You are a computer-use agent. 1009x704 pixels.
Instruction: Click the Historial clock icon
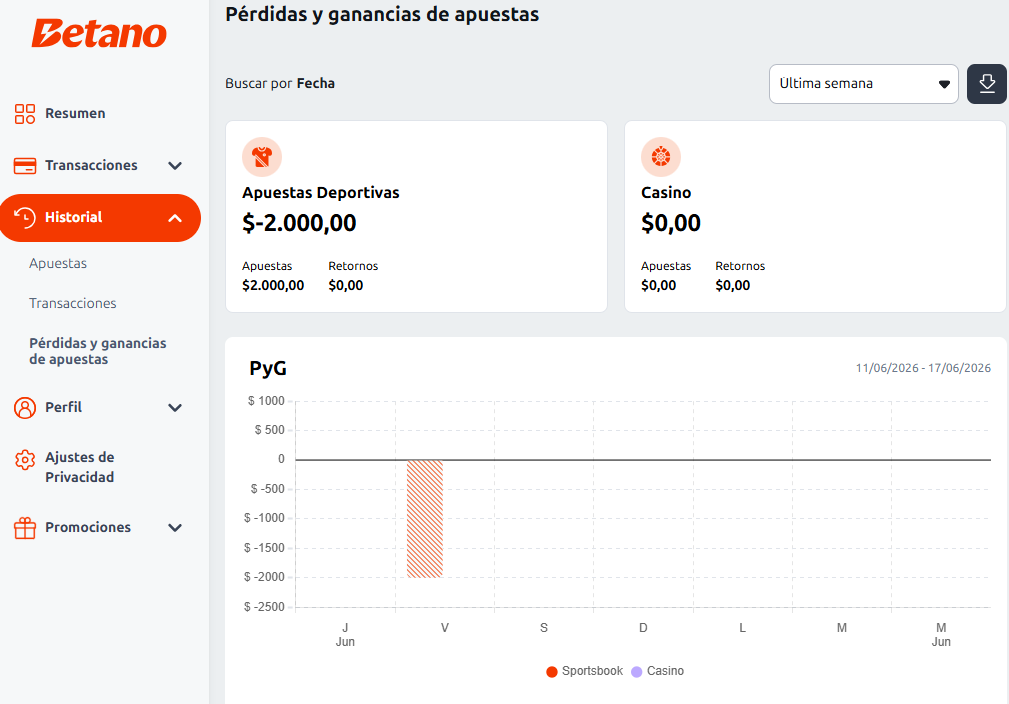pos(24,218)
